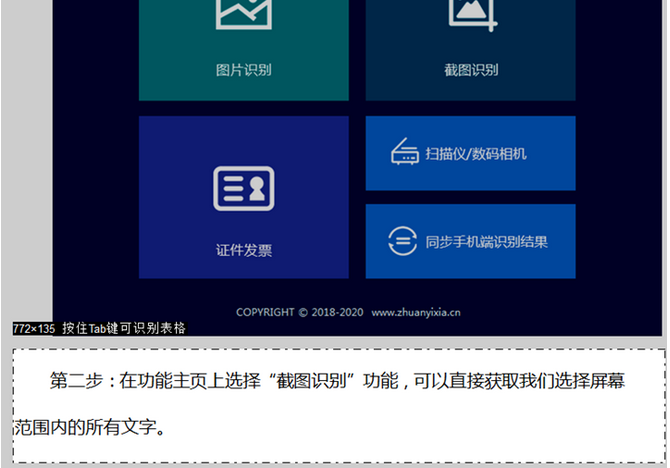Click the 范围内的所有文字 text line
The image size is (670, 468).
point(89,427)
